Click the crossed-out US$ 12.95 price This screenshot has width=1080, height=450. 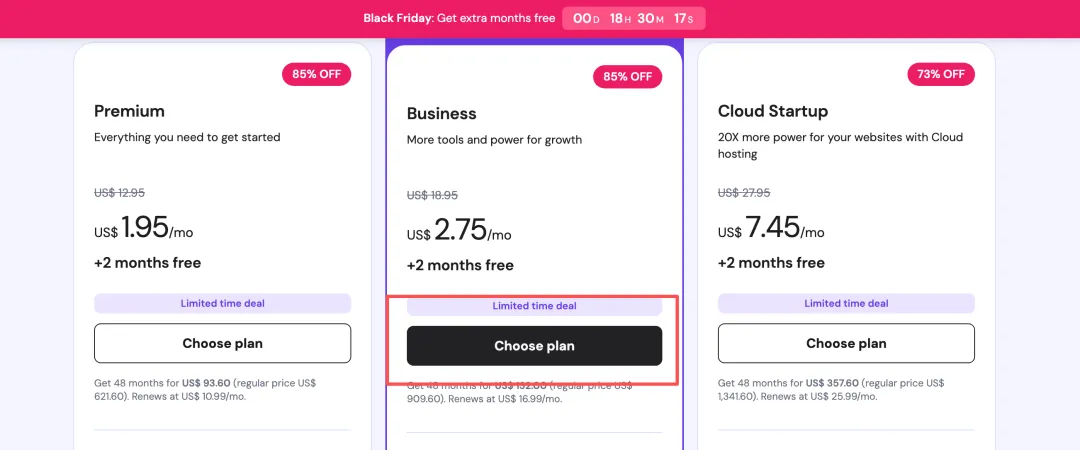tap(119, 193)
